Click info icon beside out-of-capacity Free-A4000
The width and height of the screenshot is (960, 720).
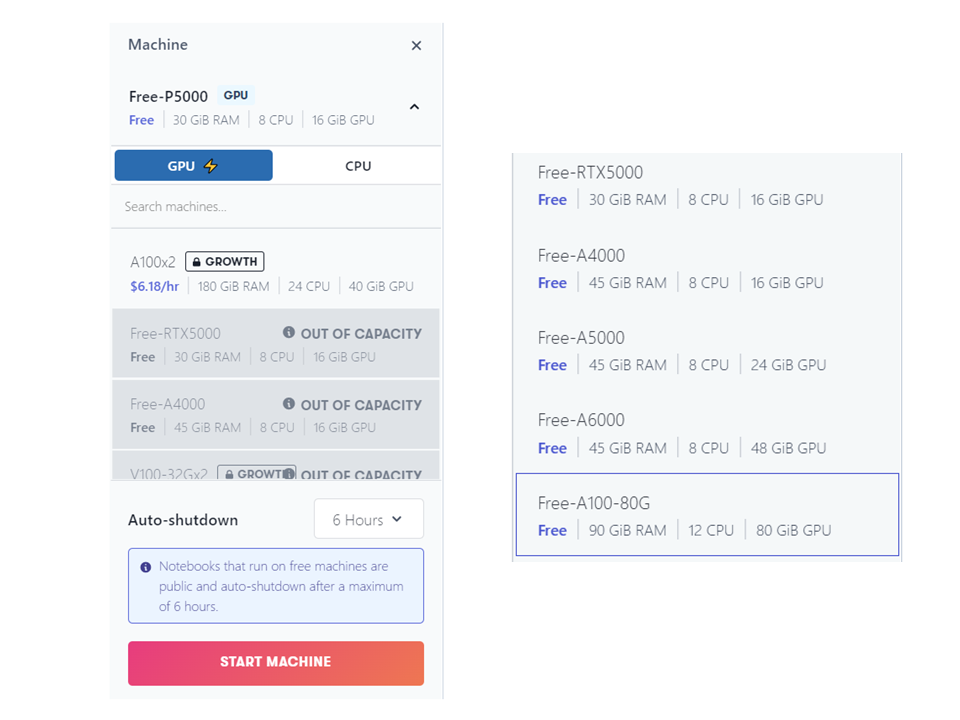289,404
